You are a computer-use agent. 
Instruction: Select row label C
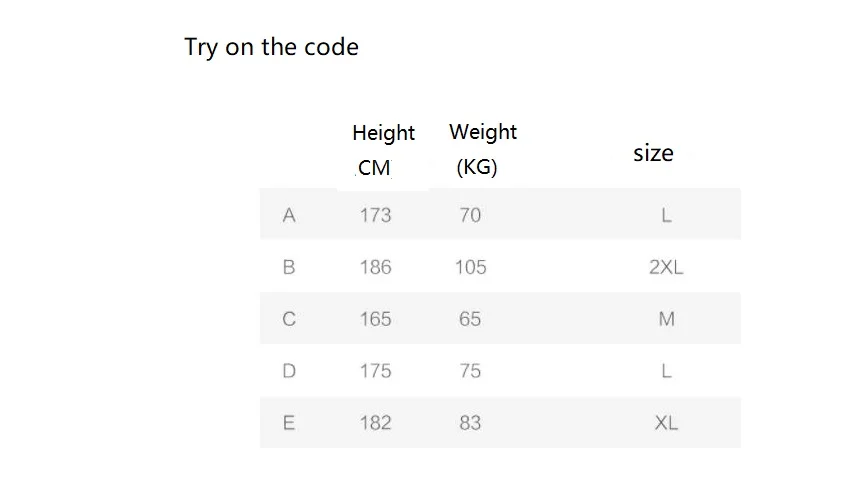coord(289,319)
